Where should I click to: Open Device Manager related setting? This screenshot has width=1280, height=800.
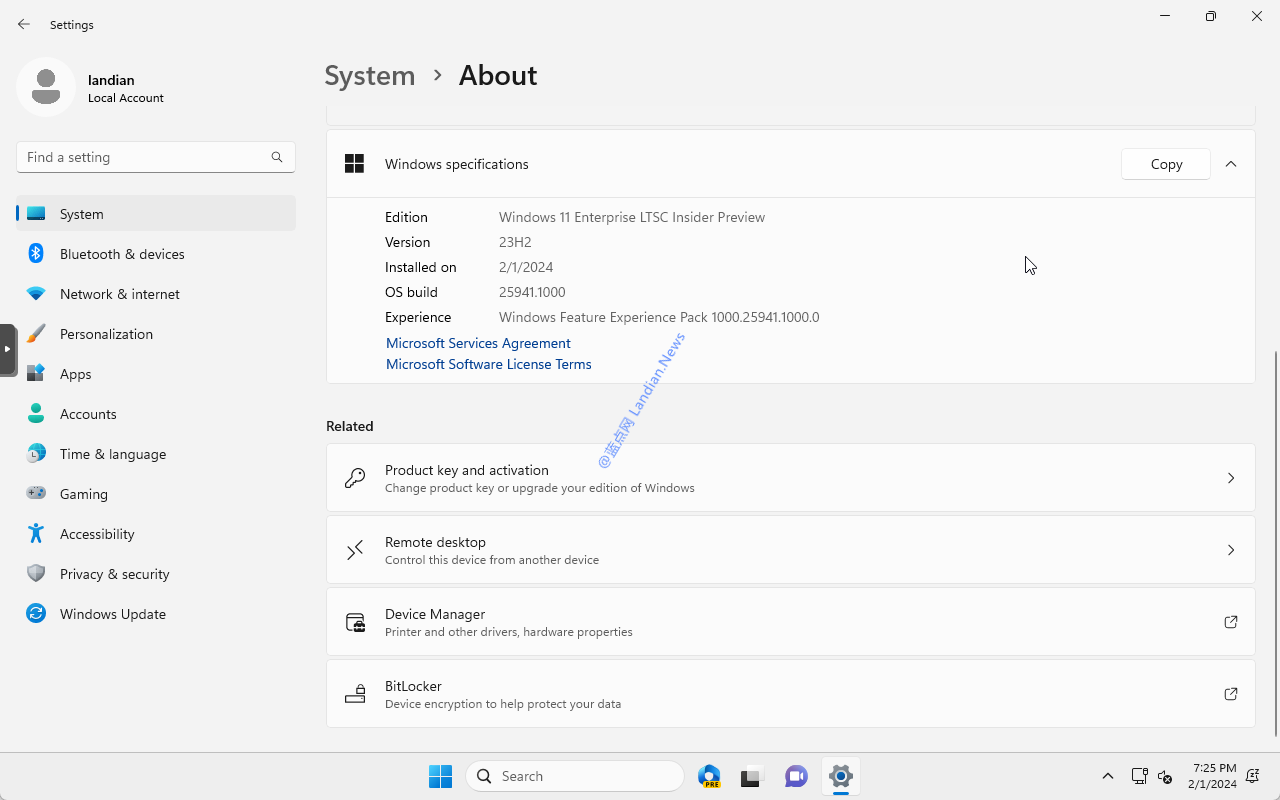pos(790,622)
